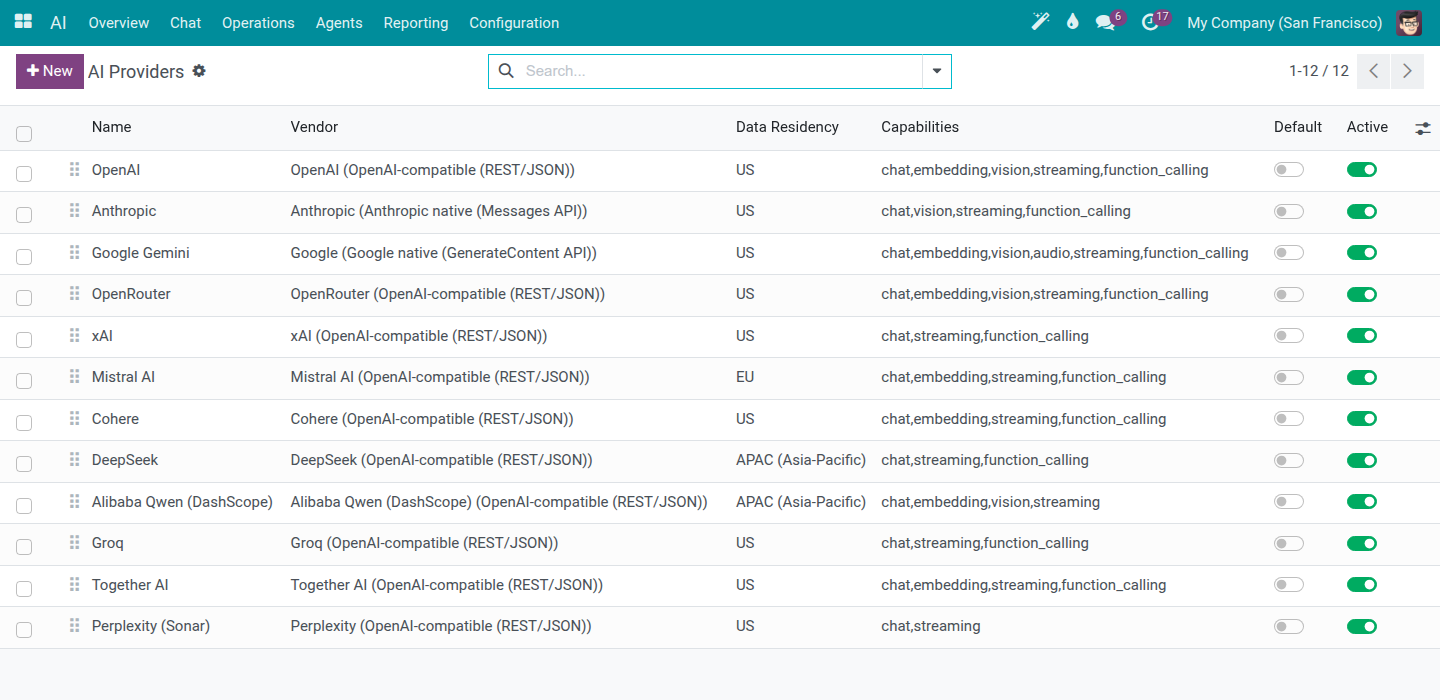Grab drag handle of OpenRouter row
The width and height of the screenshot is (1440, 700).
(74, 294)
